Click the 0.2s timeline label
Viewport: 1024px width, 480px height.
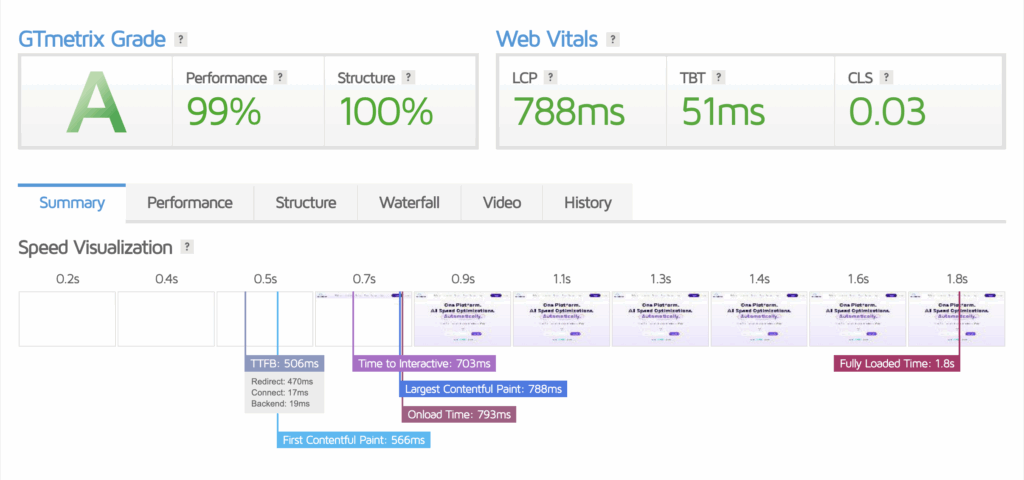67,280
